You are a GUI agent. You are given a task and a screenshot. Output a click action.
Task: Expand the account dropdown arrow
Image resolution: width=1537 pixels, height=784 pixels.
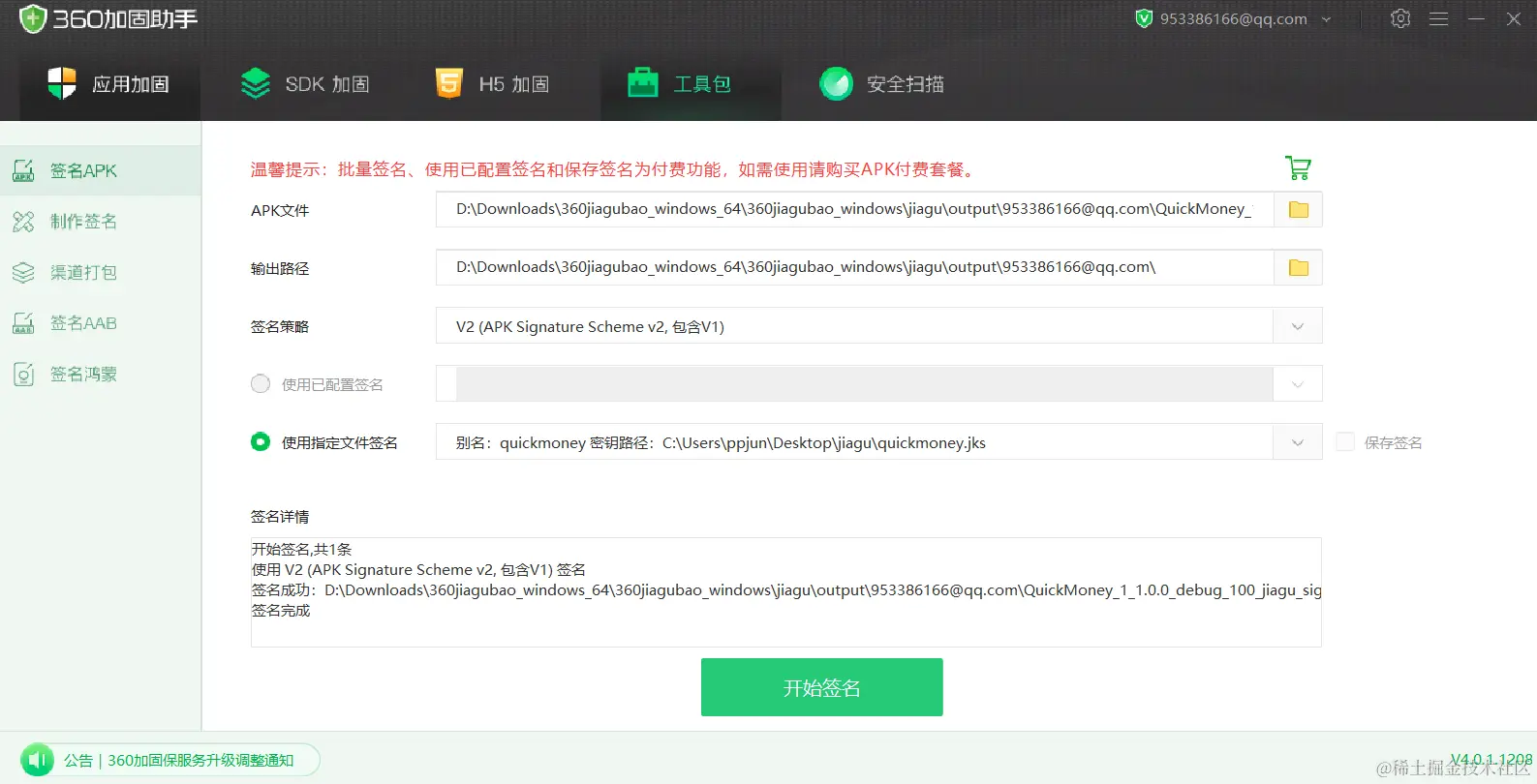1326,19
